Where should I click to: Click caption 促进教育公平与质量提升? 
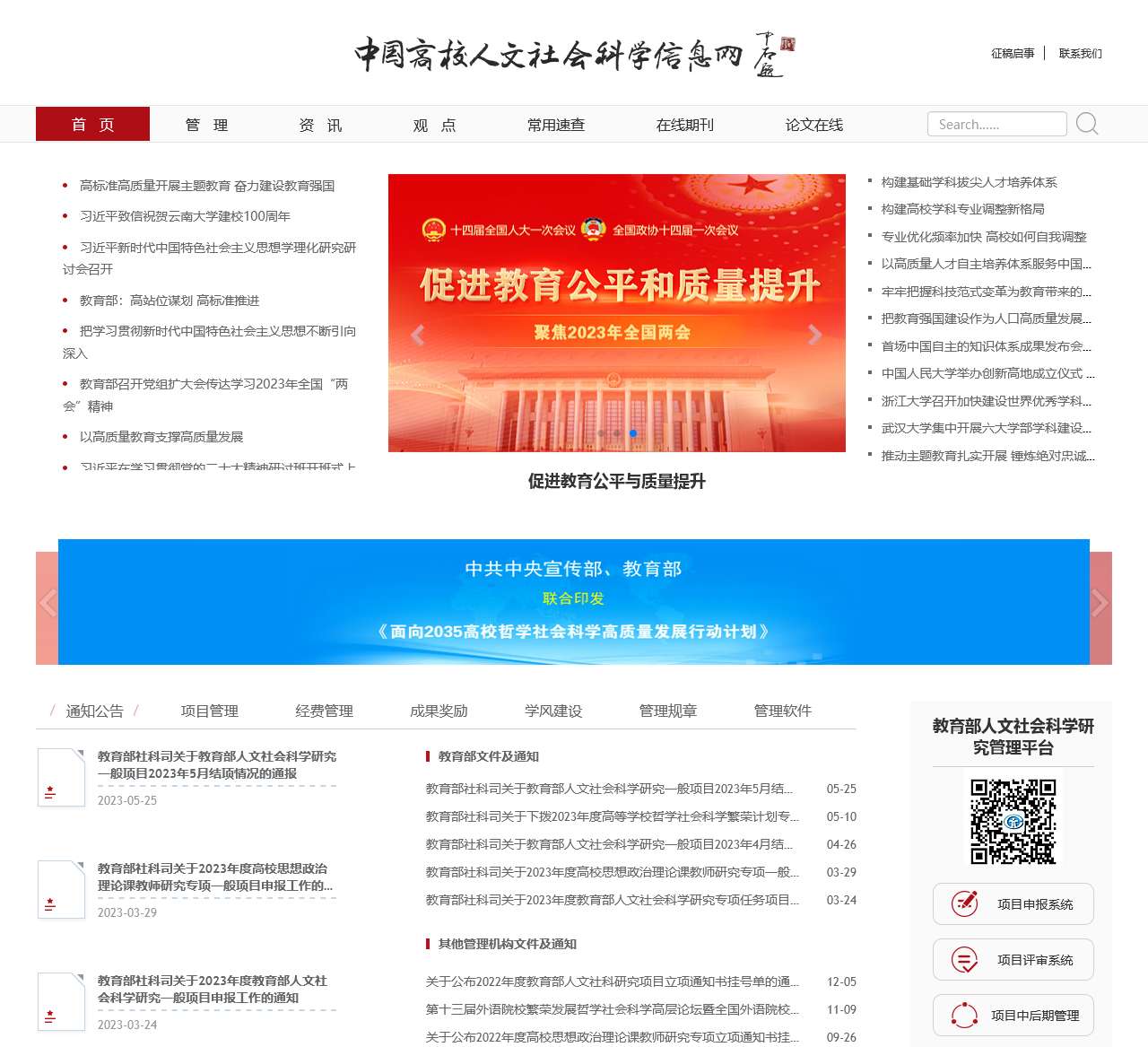(617, 481)
